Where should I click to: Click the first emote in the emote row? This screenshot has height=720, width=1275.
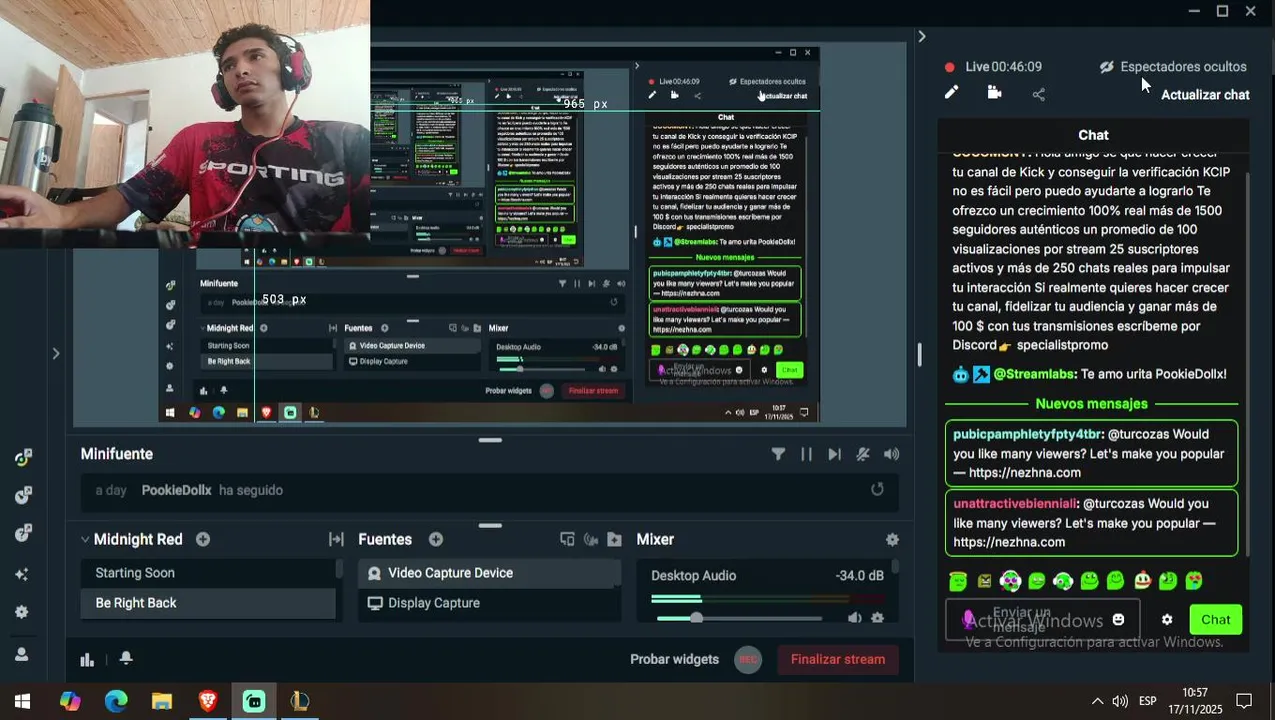958,581
